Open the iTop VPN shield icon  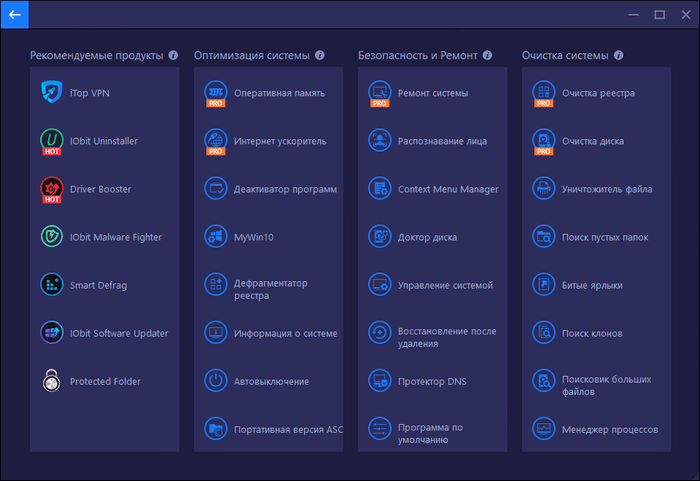tap(52, 92)
